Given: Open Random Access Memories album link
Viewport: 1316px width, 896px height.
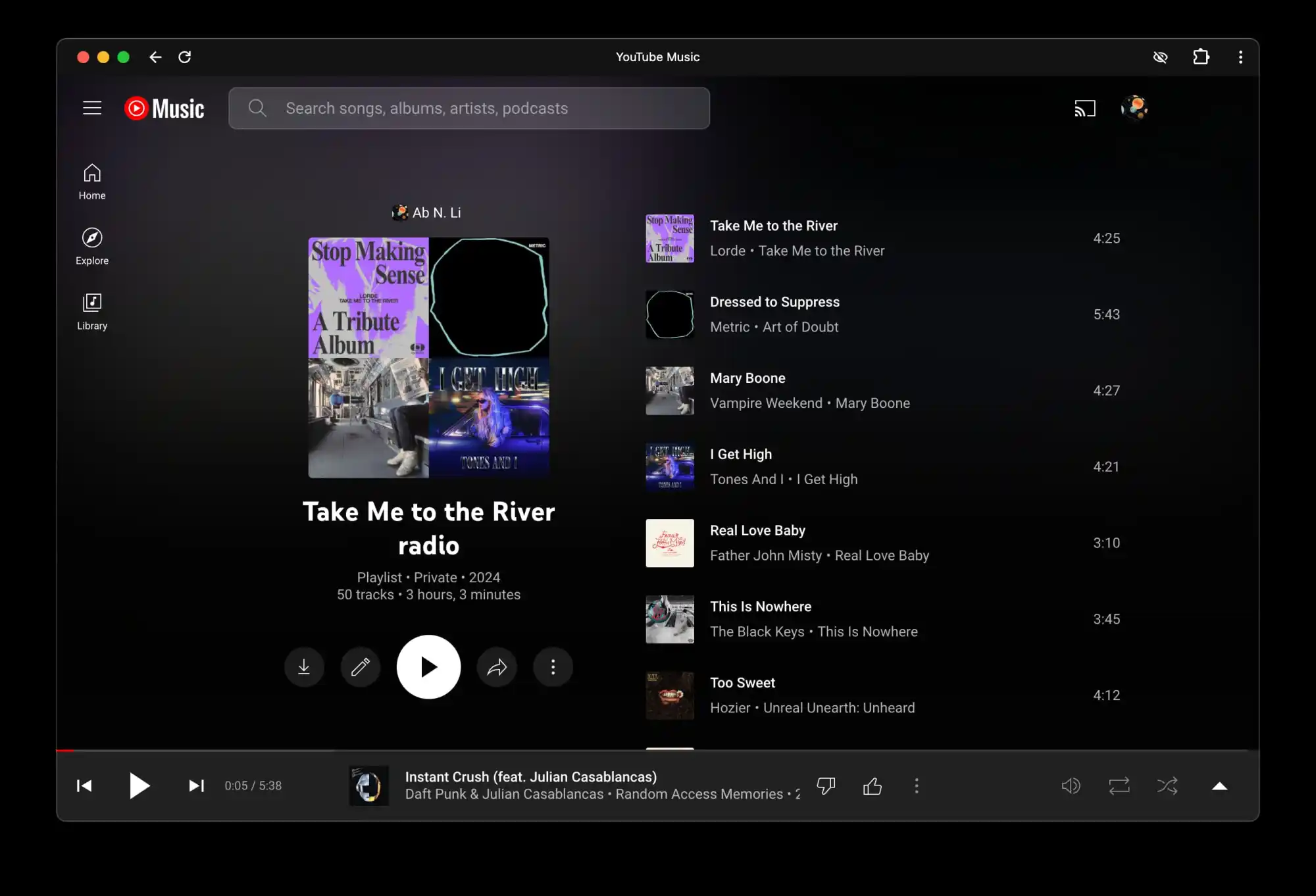Looking at the screenshot, I should (699, 794).
